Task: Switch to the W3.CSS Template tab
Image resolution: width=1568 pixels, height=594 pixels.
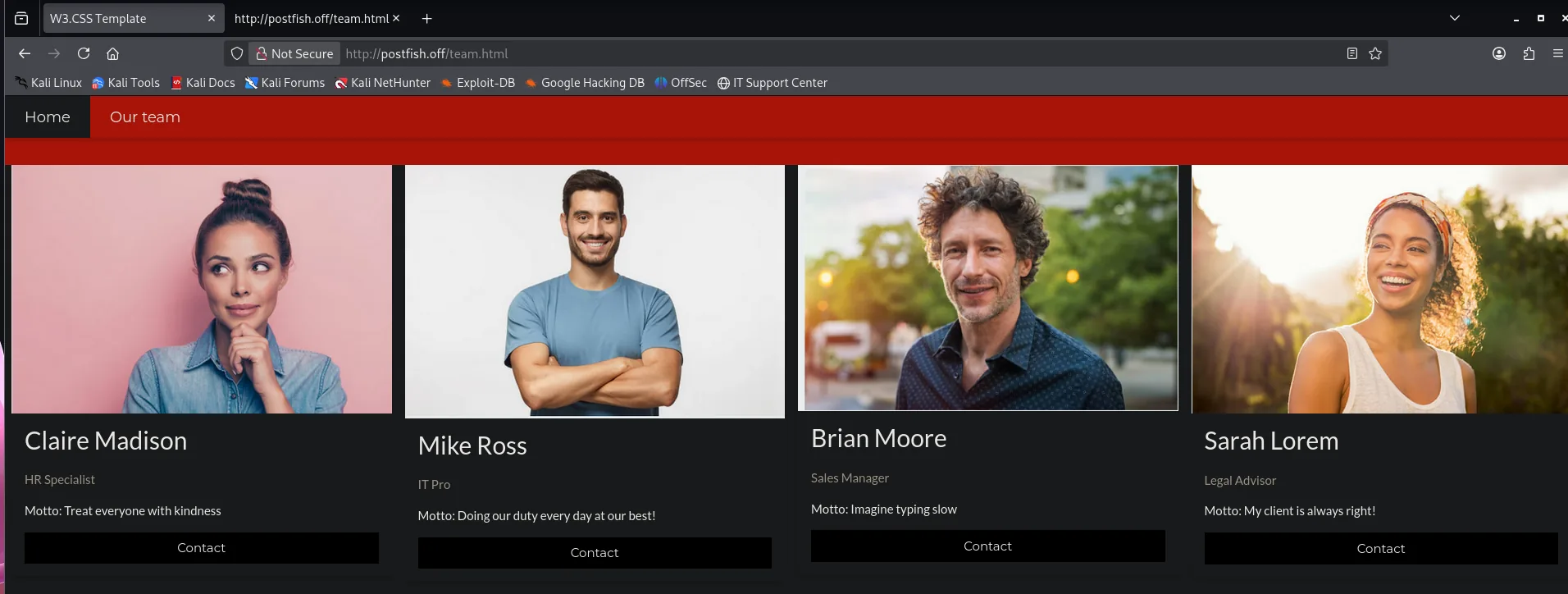Action: pyautogui.click(x=134, y=18)
